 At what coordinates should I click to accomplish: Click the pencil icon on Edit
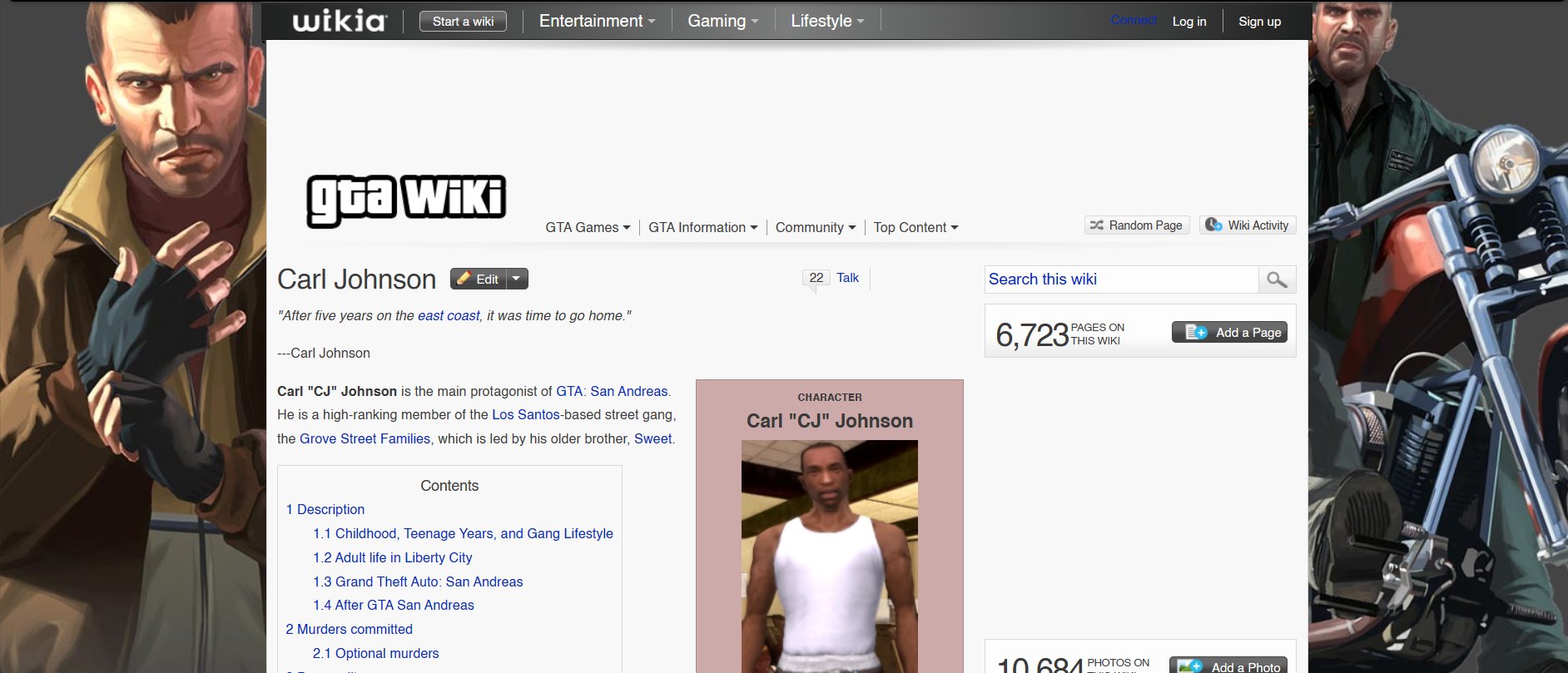(464, 279)
